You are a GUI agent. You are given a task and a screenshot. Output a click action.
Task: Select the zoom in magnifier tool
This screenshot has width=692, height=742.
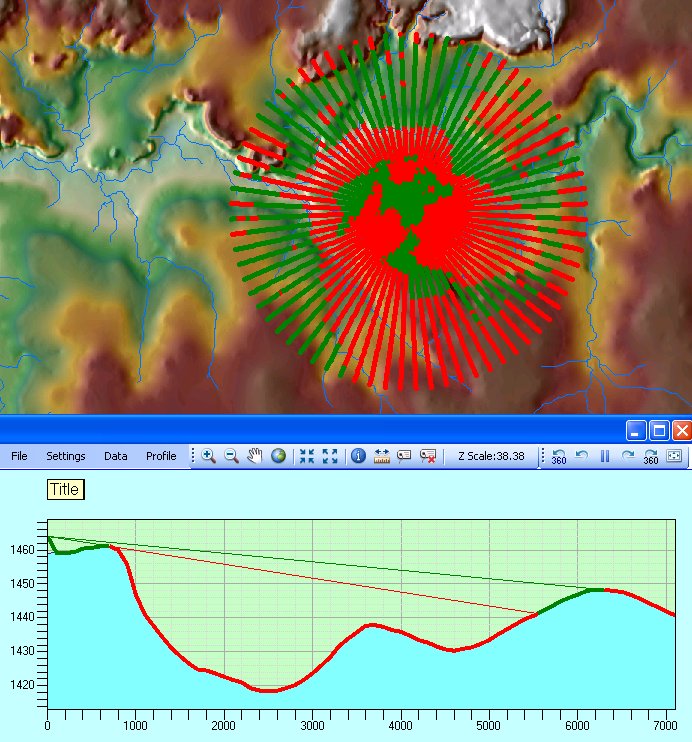tap(209, 456)
